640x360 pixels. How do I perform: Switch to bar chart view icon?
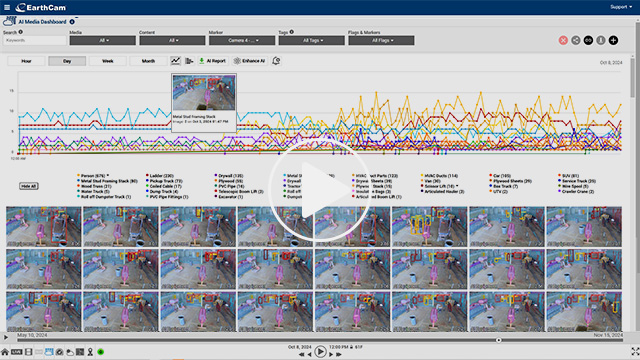(x=189, y=61)
